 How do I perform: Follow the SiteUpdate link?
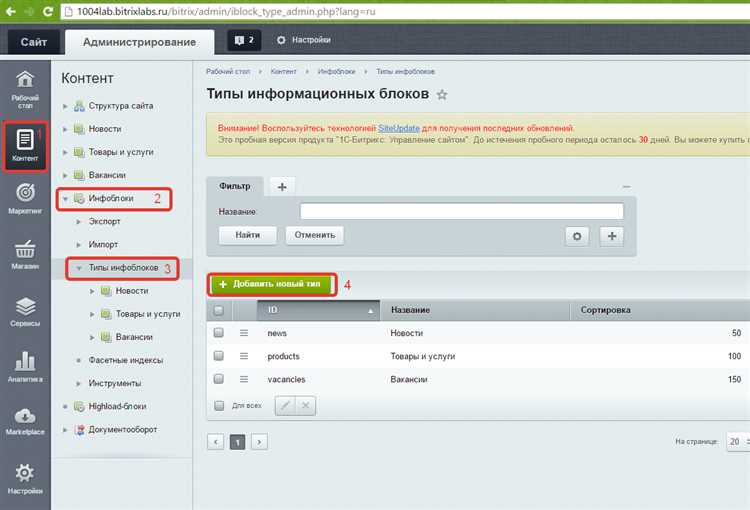[x=398, y=128]
